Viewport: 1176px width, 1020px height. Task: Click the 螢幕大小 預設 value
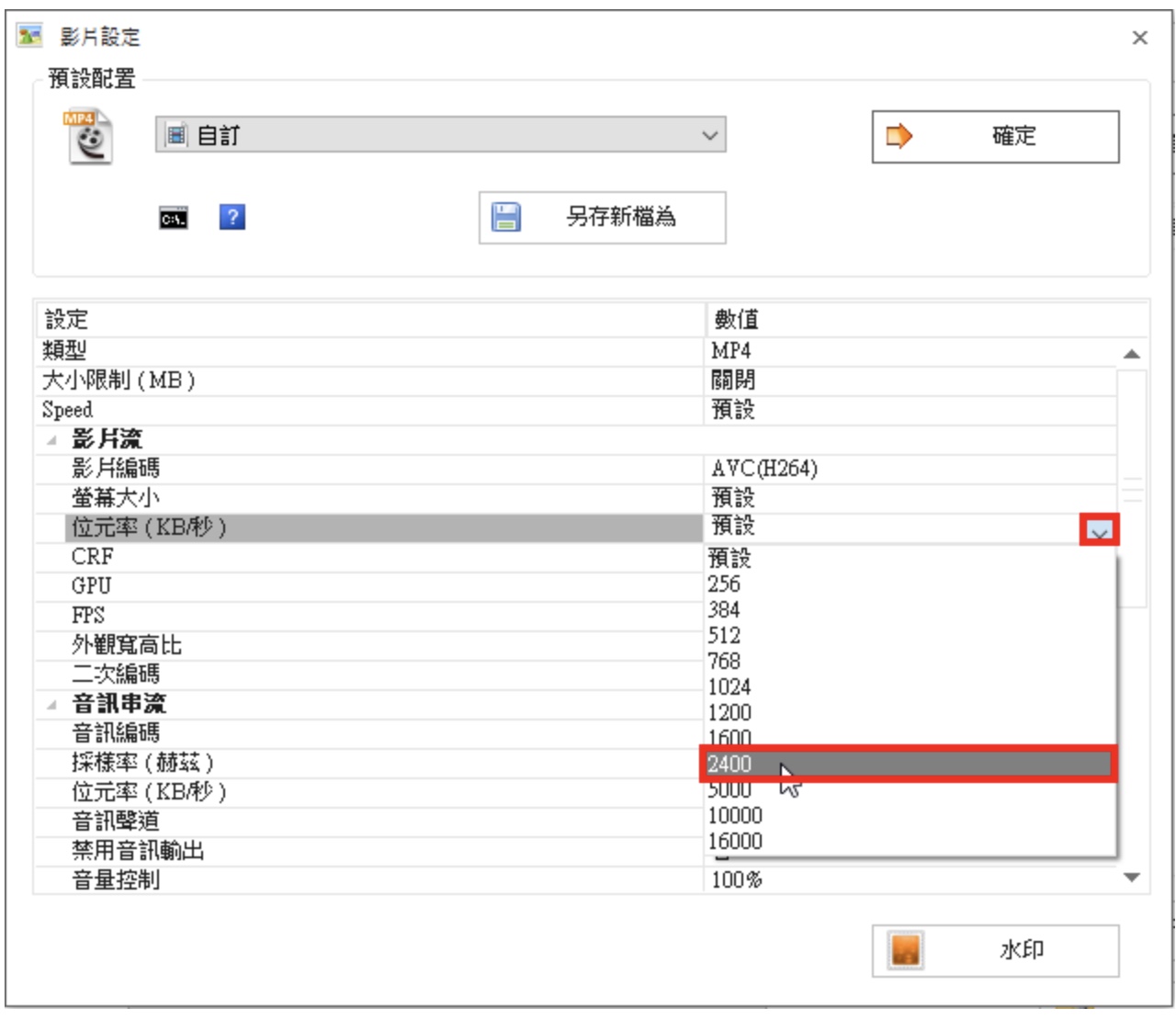click(x=733, y=498)
